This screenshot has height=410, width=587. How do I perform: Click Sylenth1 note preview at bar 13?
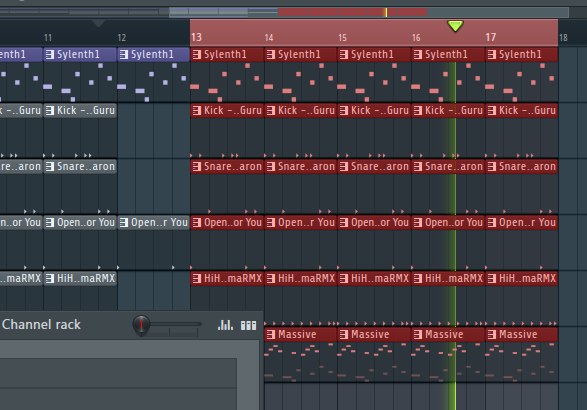[x=227, y=82]
